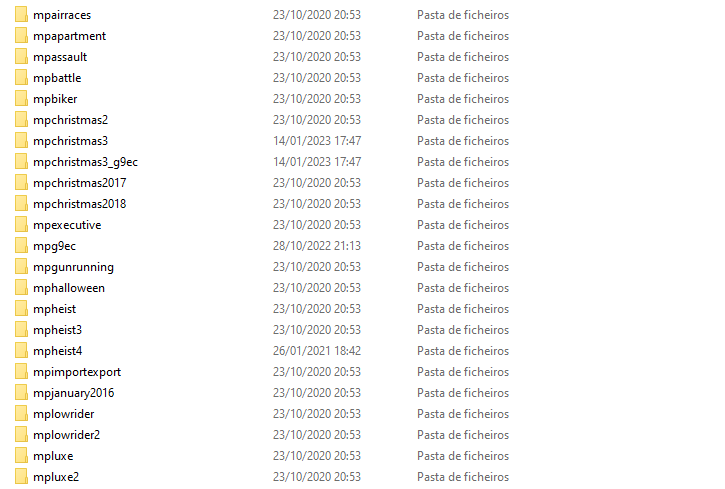Select the mpgunrunning folder name
Viewport: 725px width, 489px height.
73,267
